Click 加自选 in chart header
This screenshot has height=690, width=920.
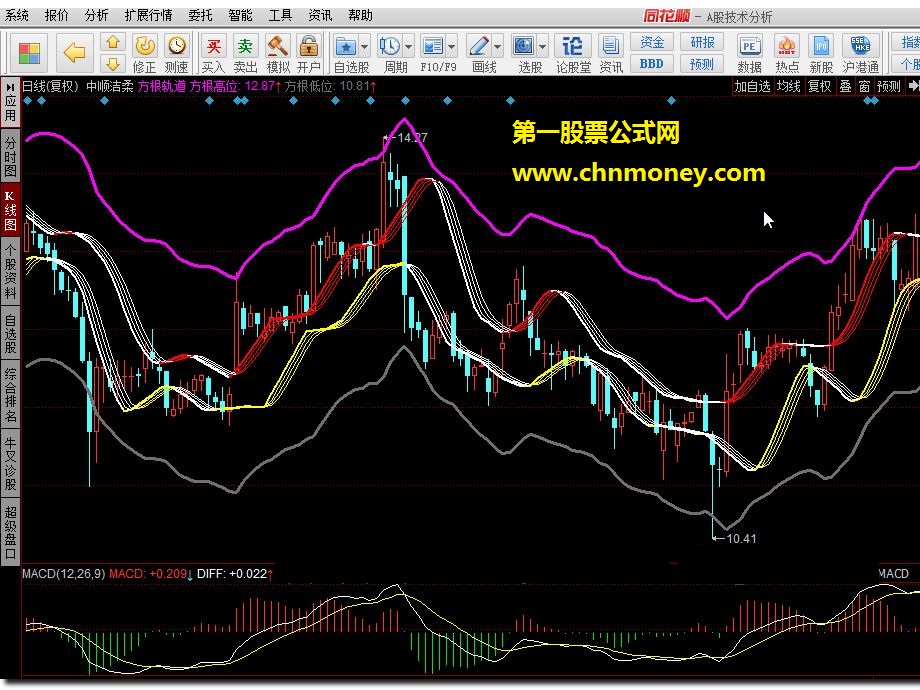(752, 86)
